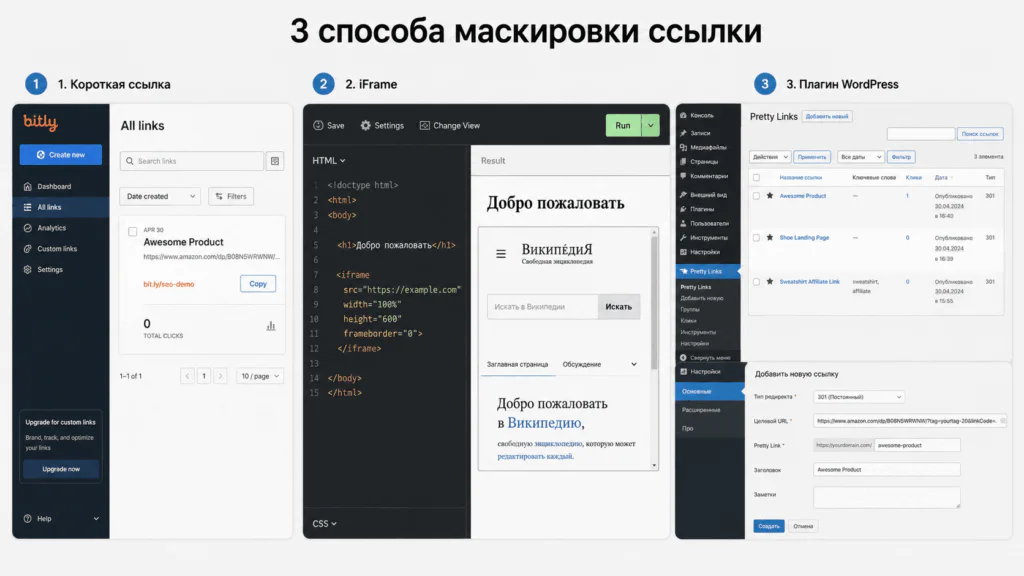Expand the Help chevron in Bitly
Image resolution: width=1024 pixels, height=576 pixels.
[96, 519]
